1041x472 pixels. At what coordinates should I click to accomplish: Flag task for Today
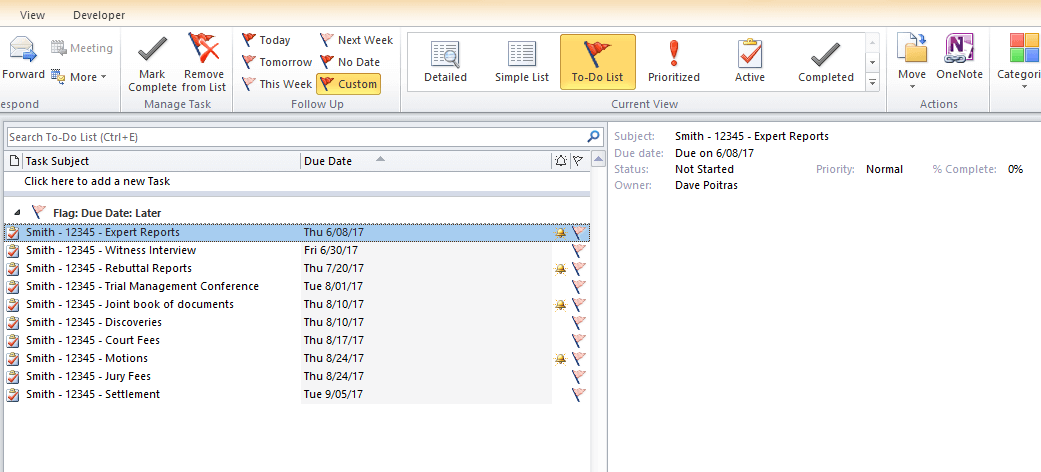point(266,40)
